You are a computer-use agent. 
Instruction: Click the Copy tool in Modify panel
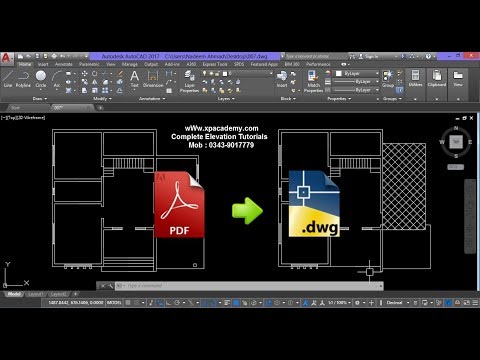[85, 82]
